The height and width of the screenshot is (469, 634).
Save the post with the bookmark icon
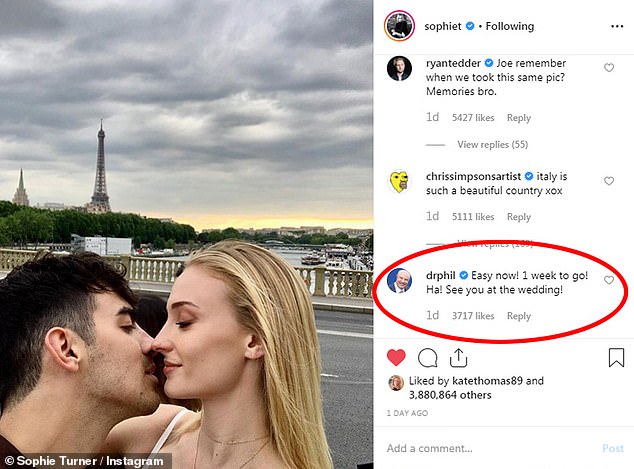coord(616,358)
